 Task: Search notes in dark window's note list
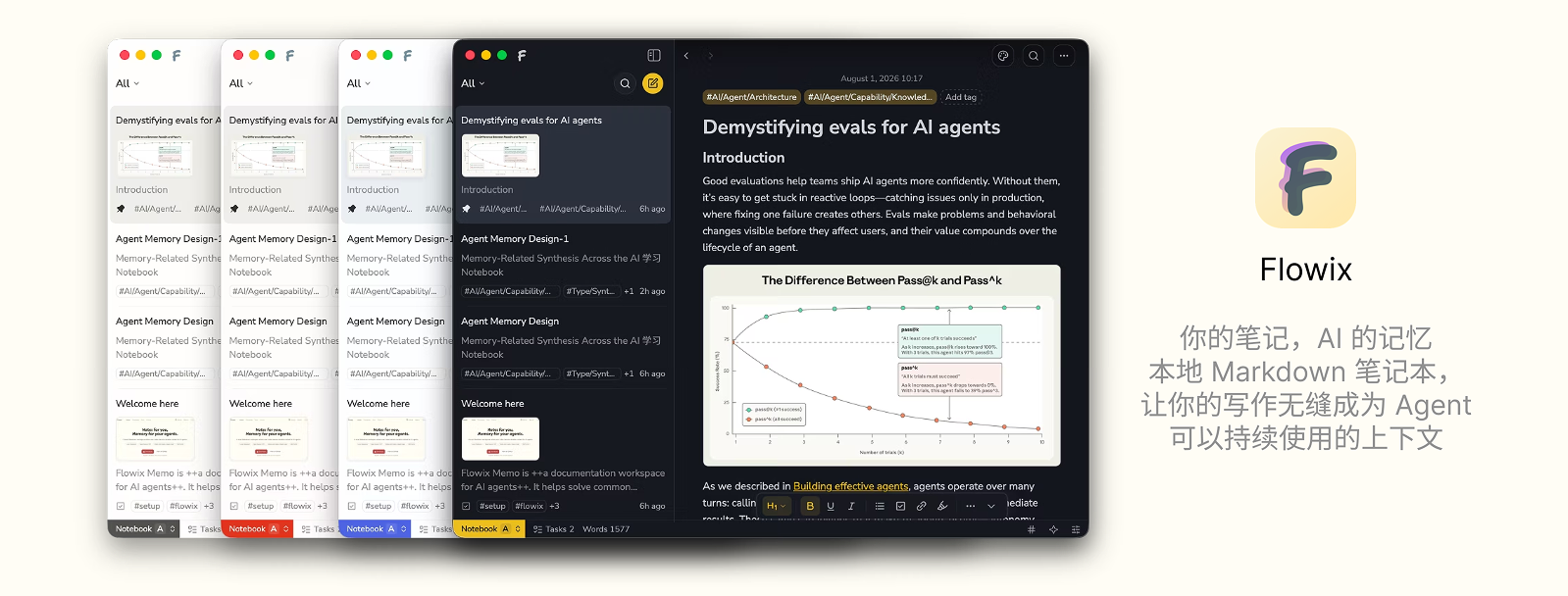pos(625,83)
